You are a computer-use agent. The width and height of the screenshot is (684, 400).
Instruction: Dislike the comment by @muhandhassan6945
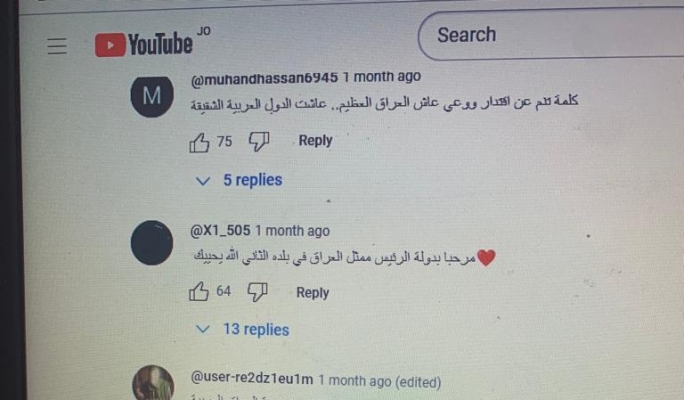point(259,142)
